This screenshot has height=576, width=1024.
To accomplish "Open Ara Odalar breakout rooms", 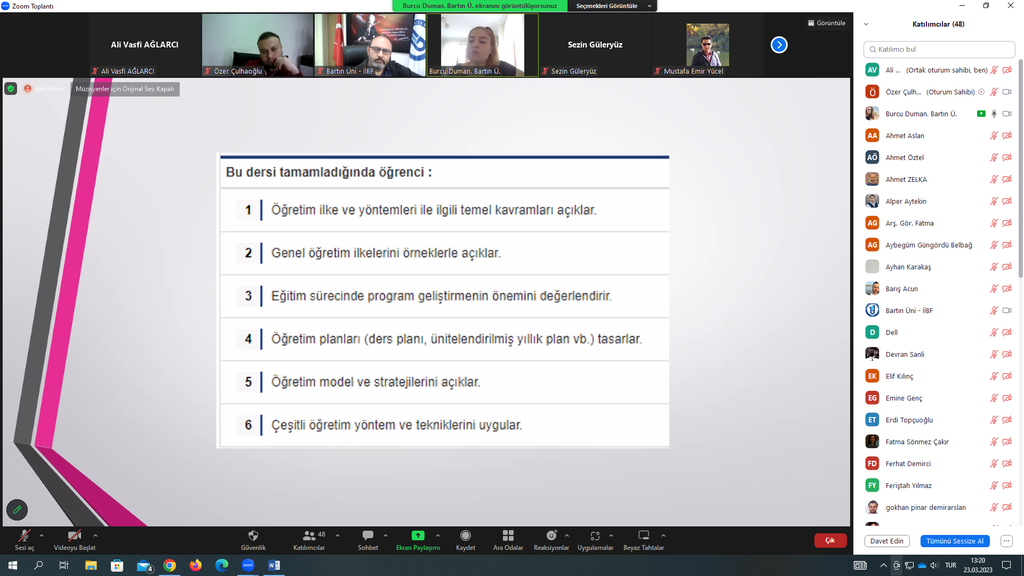I will click(x=508, y=536).
